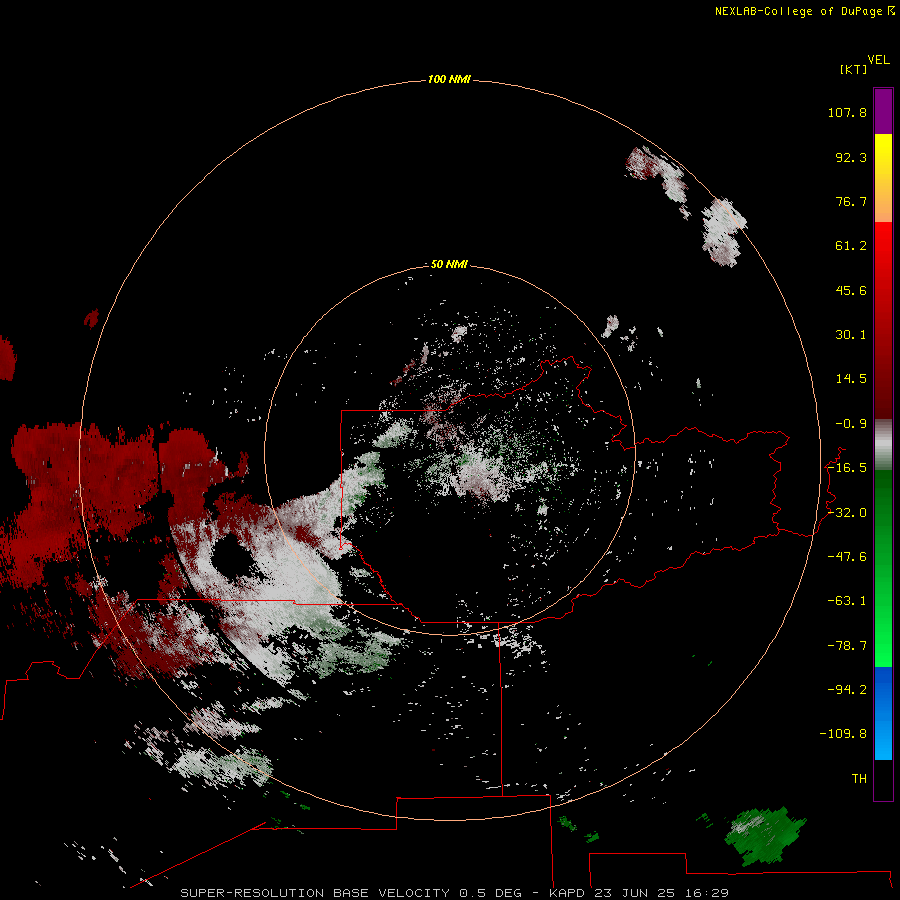Click the 61.2 velocity scale value
Screen dimensions: 900x900
pyautogui.click(x=851, y=246)
